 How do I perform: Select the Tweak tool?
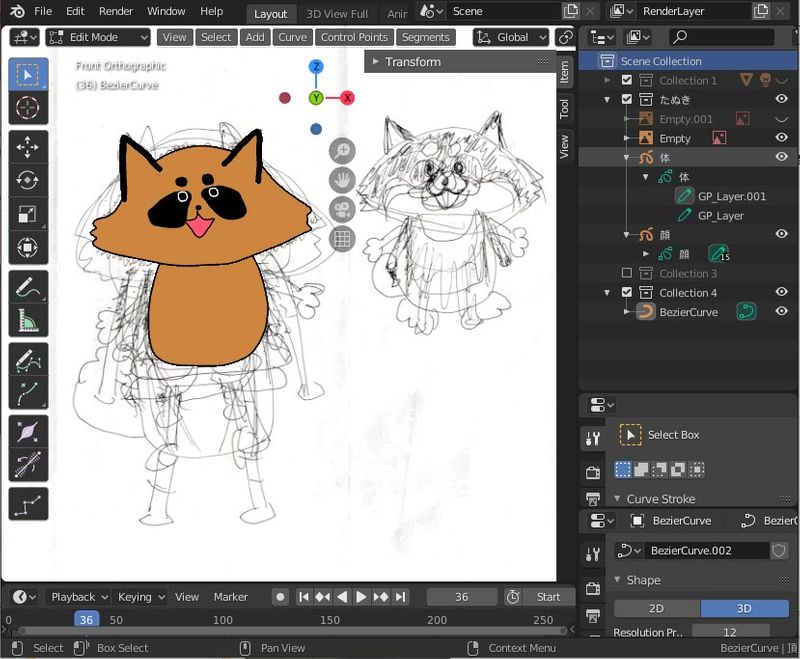[x=28, y=72]
